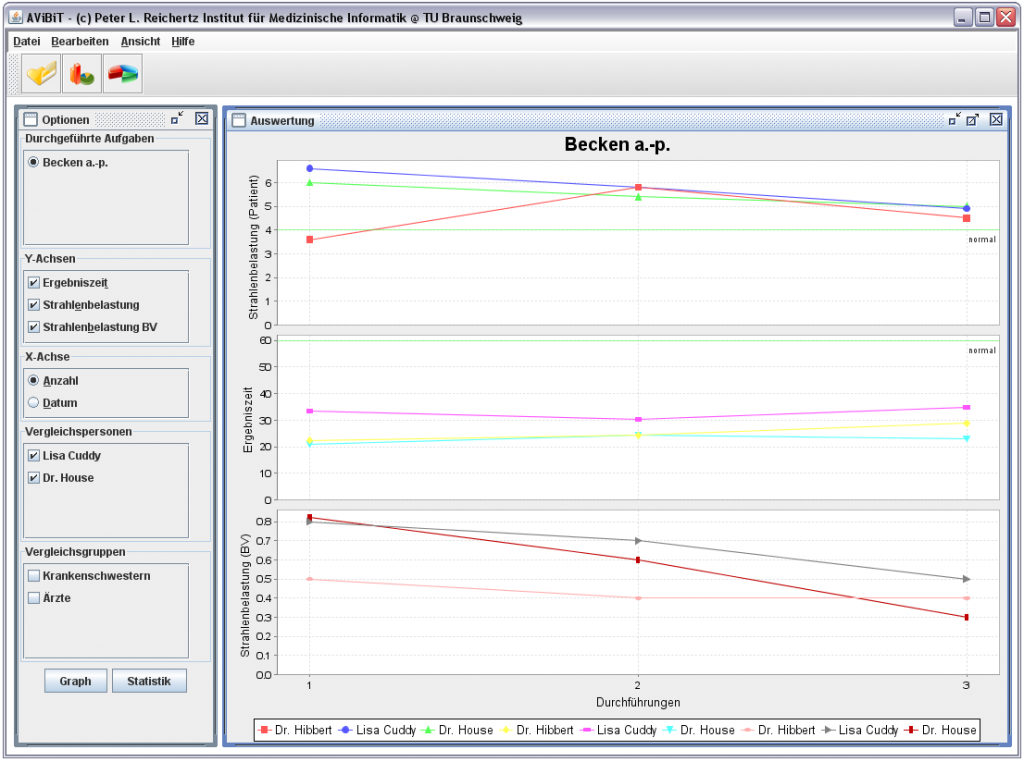This screenshot has height=762, width=1024.
Task: Click cyan Dr. House legend entry
Action: click(699, 730)
